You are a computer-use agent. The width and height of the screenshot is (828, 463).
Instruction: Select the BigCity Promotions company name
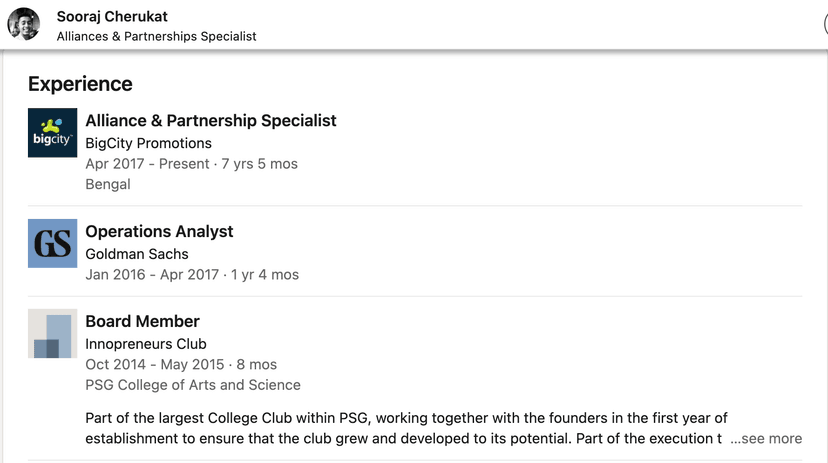click(148, 143)
